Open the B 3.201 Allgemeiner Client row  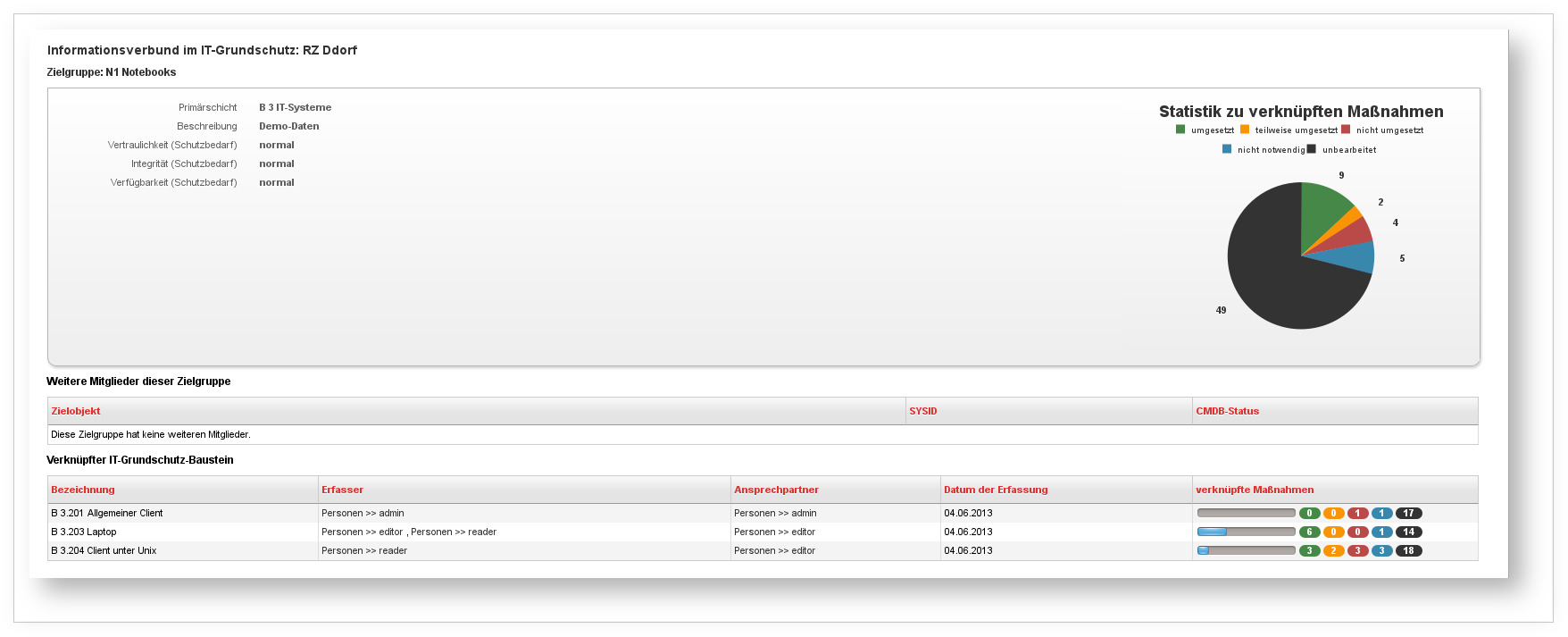[107, 513]
